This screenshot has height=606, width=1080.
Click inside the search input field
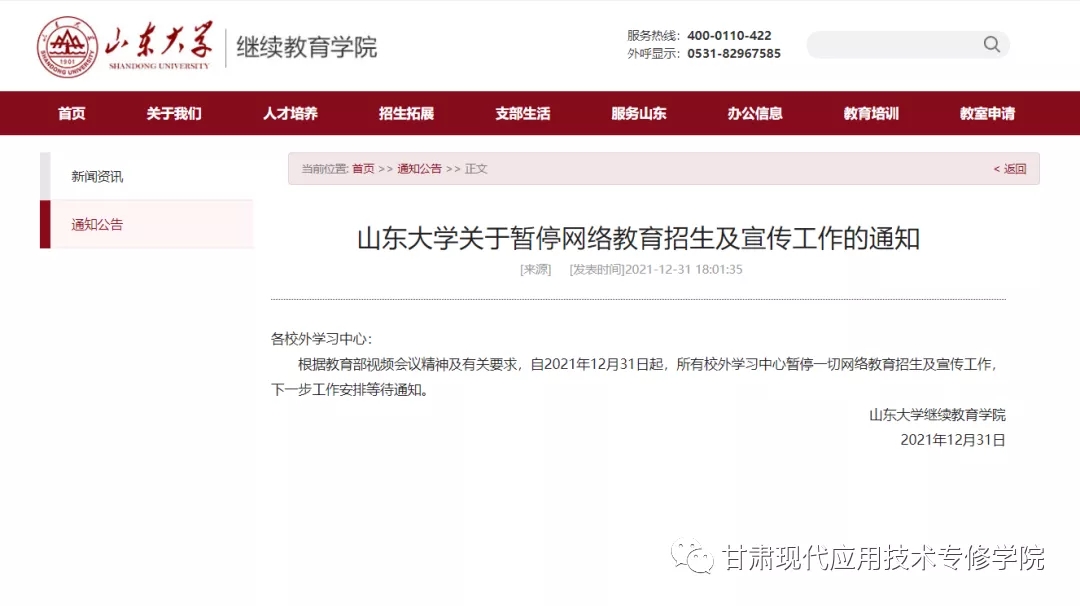click(895, 45)
